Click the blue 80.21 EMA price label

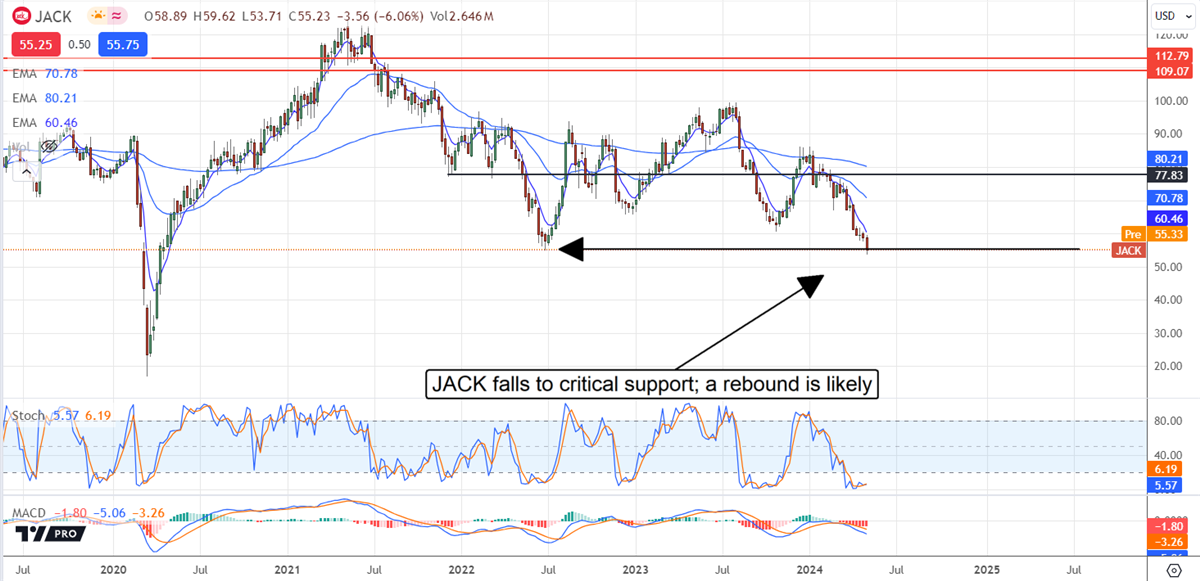[x=1170, y=158]
